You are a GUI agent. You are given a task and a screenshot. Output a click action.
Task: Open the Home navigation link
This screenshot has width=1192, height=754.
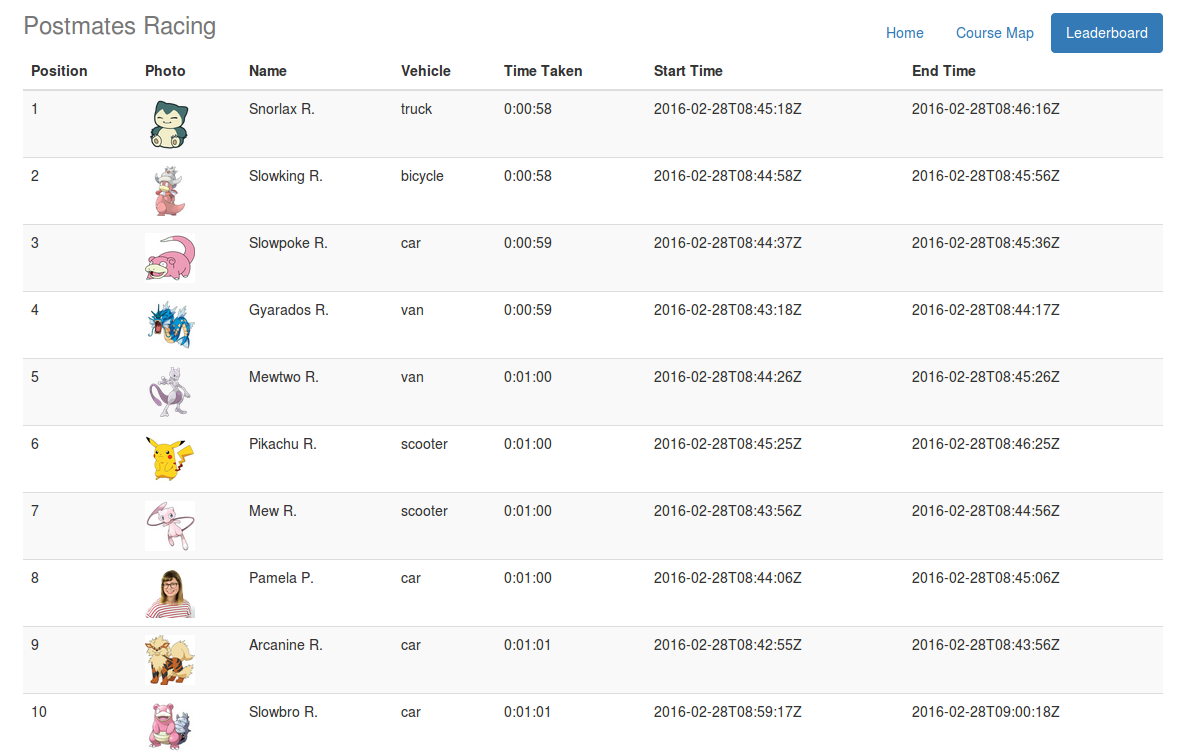click(904, 33)
